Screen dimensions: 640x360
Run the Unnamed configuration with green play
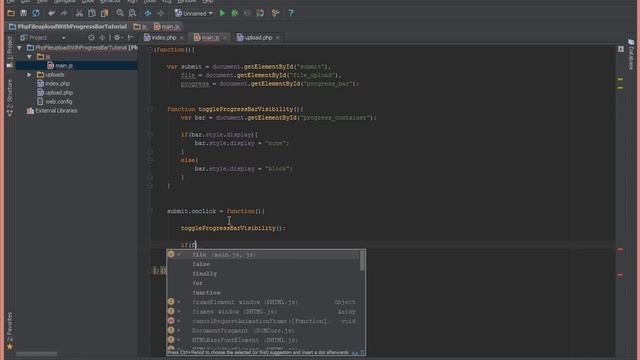(x=222, y=13)
